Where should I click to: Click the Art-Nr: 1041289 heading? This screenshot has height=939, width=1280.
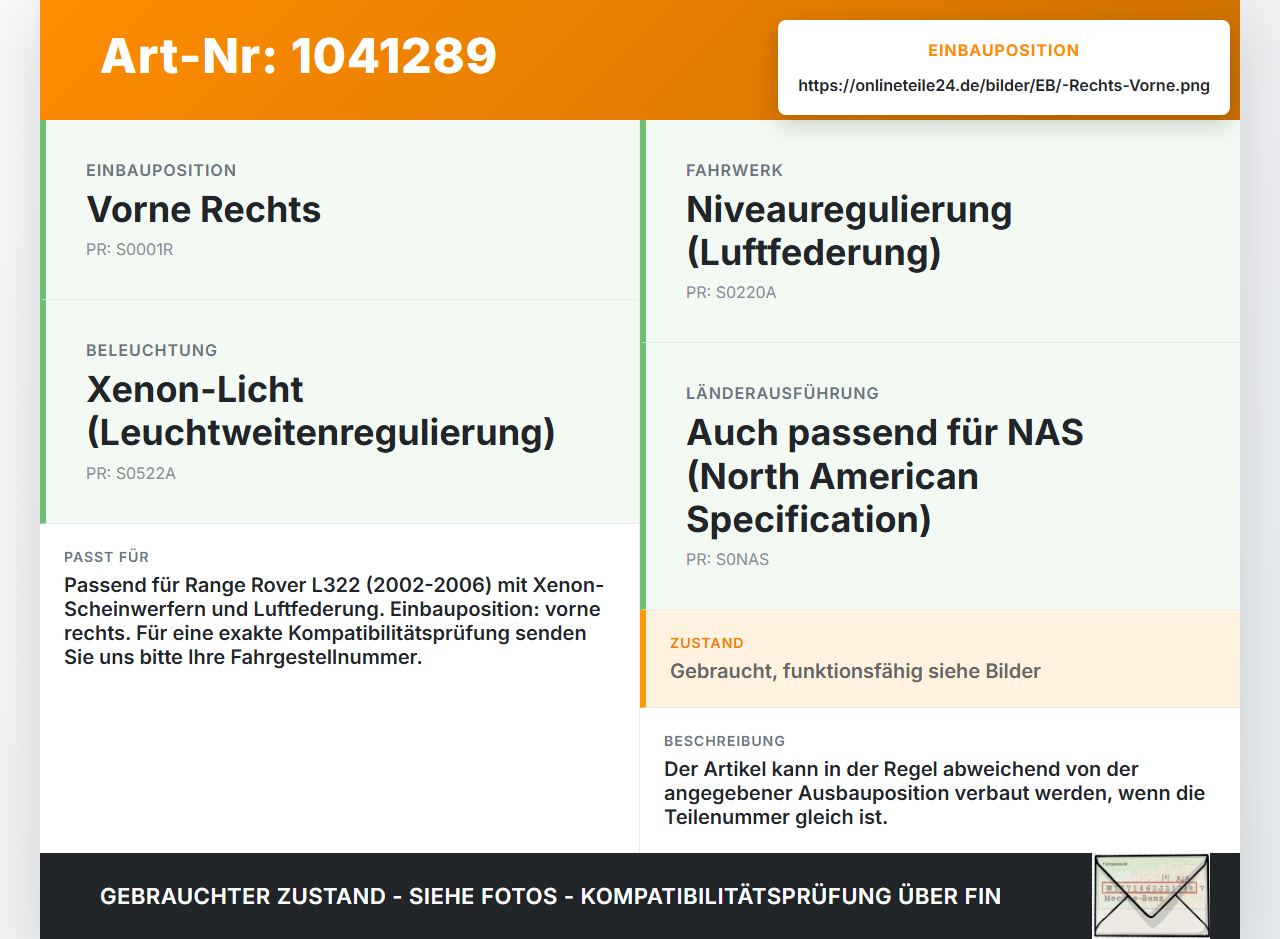click(299, 56)
